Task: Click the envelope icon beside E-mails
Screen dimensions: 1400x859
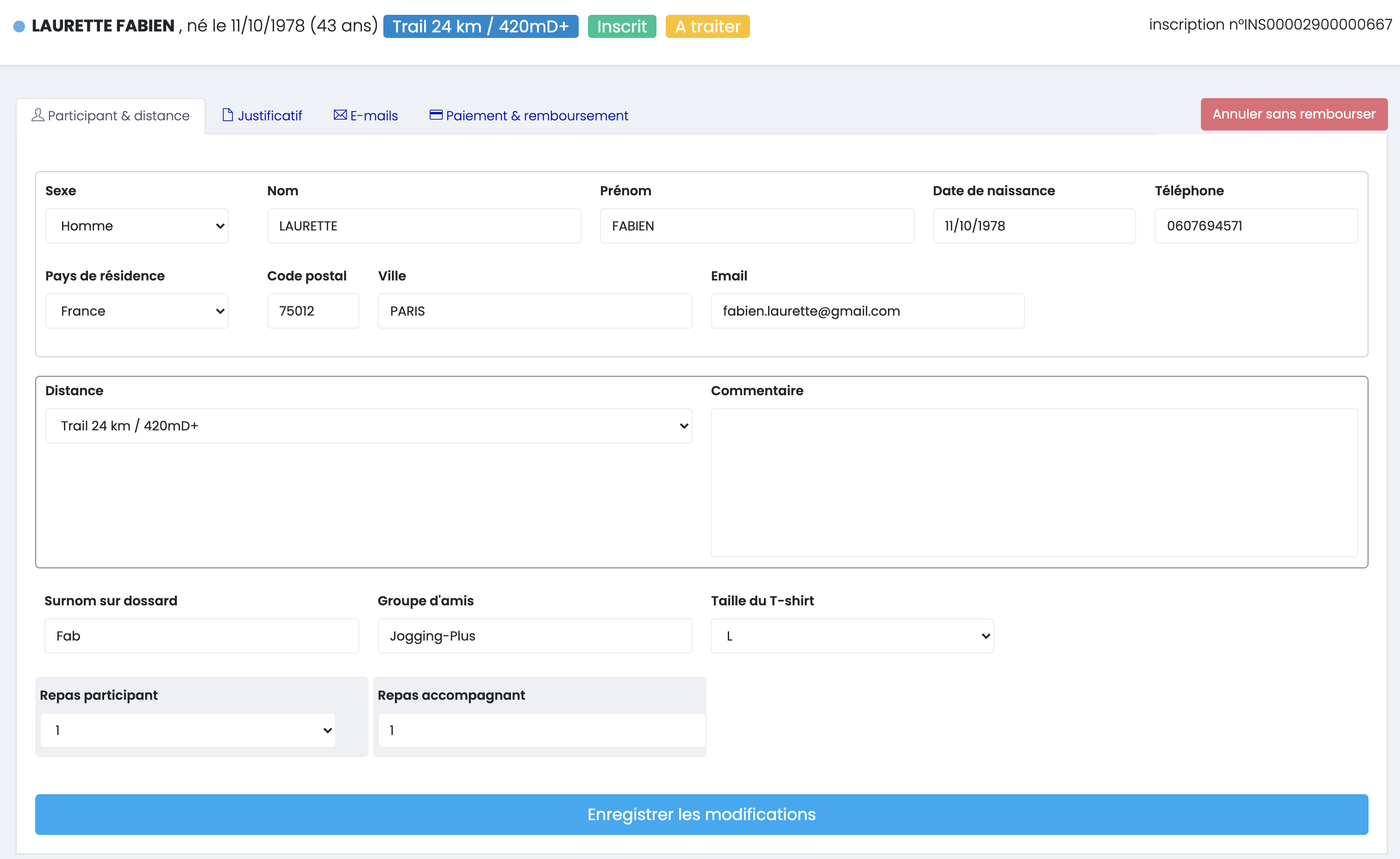Action: [x=340, y=115]
